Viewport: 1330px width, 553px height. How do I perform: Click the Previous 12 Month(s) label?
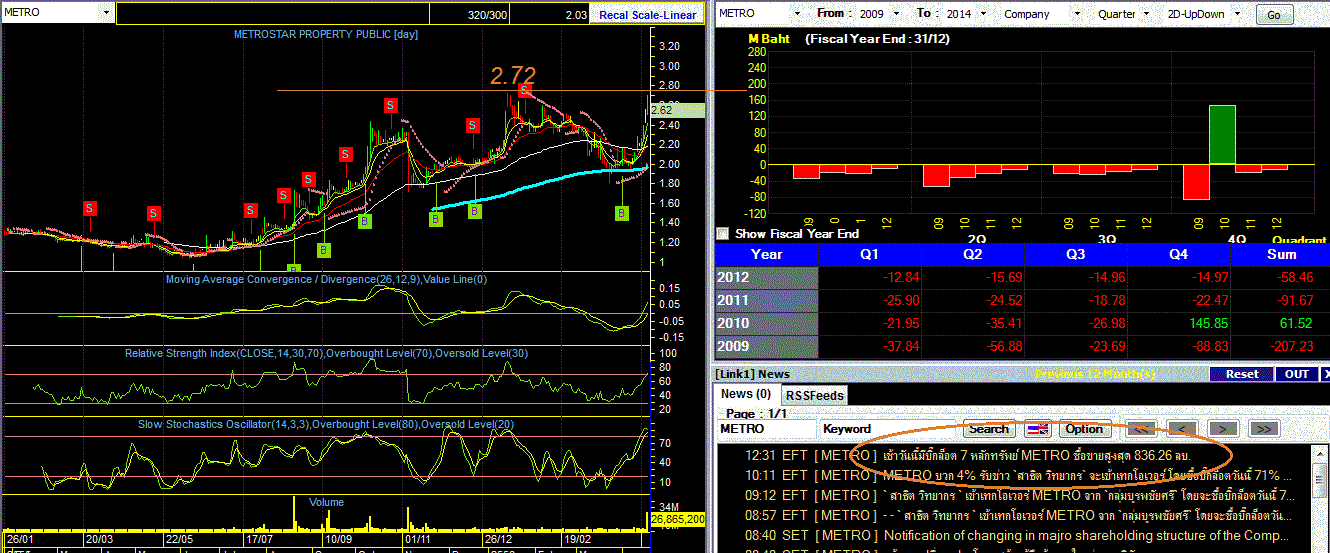point(1093,374)
